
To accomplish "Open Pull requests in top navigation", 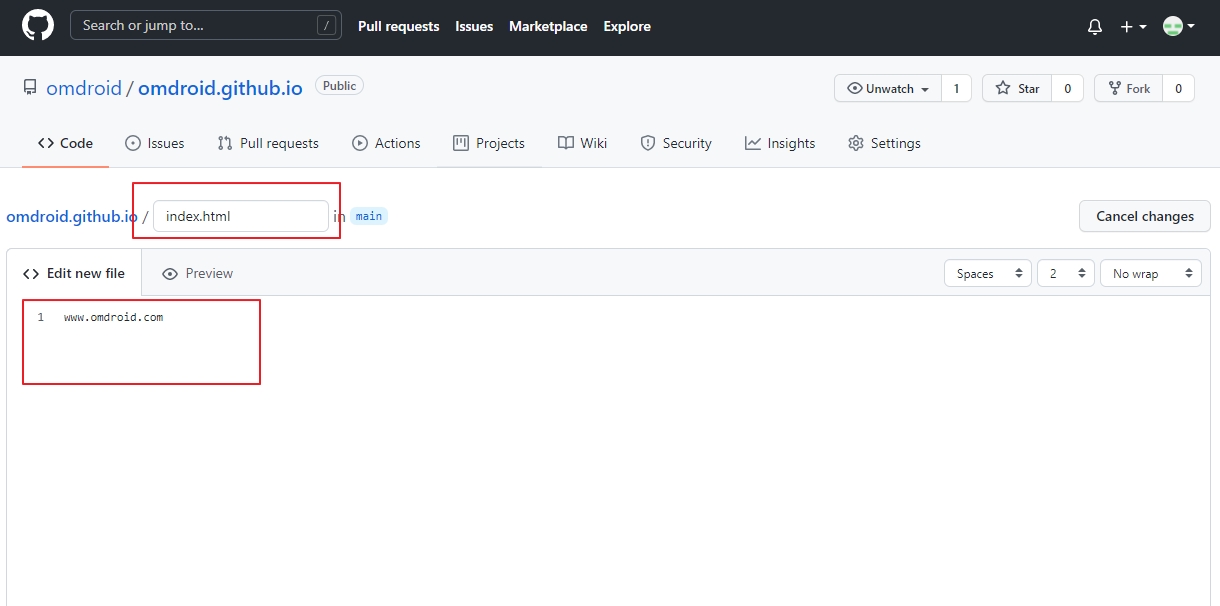I will 398,27.
